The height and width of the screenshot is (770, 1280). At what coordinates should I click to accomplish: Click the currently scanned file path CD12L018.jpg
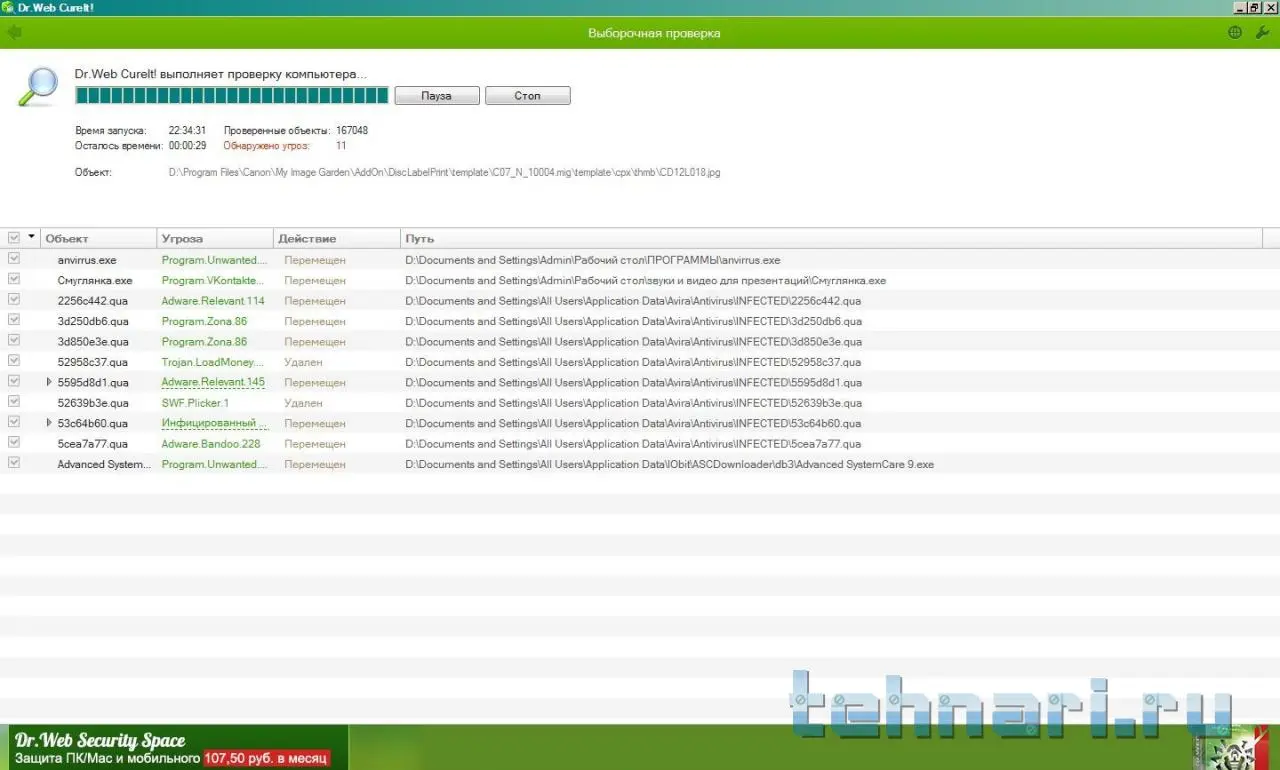[x=444, y=172]
